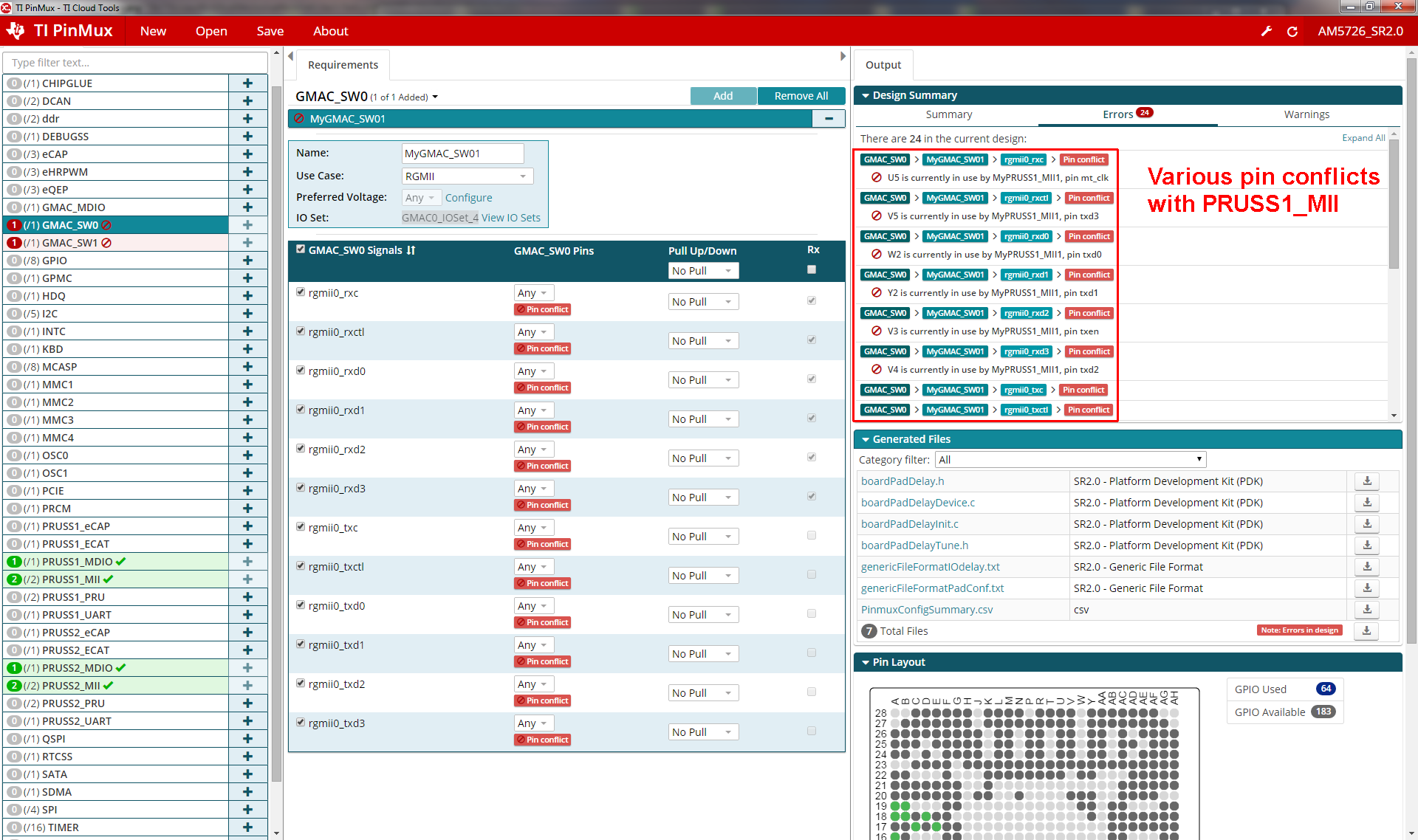The image size is (1418, 840).
Task: Click the Type filter text field
Action: [x=135, y=63]
